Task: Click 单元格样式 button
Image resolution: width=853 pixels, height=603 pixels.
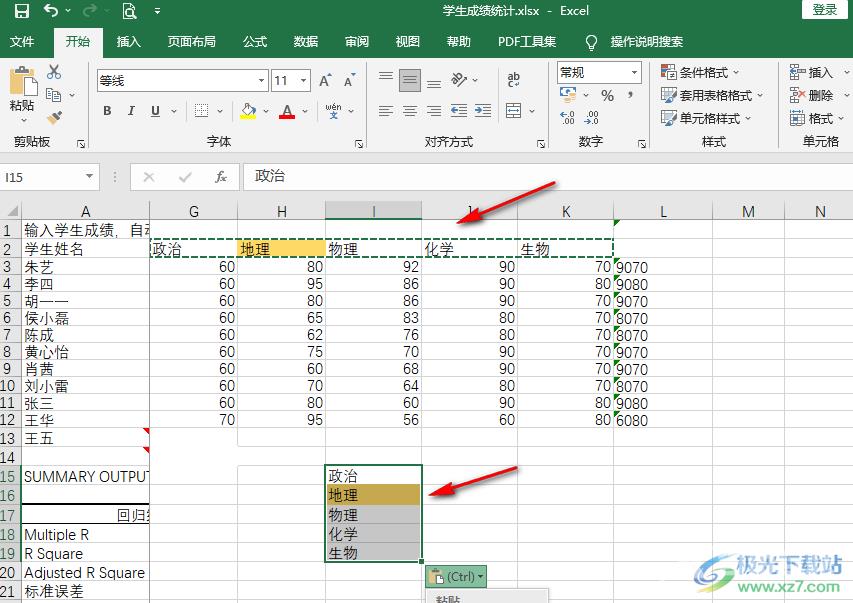Action: 706,118
